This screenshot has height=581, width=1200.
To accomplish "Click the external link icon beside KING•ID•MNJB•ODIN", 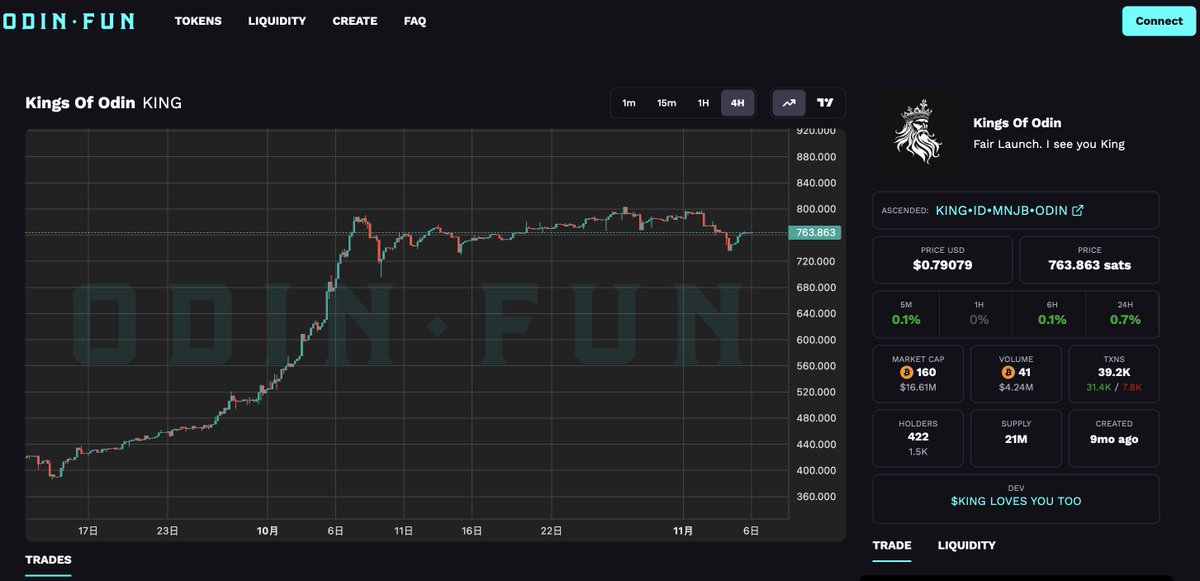I will tap(1078, 211).
